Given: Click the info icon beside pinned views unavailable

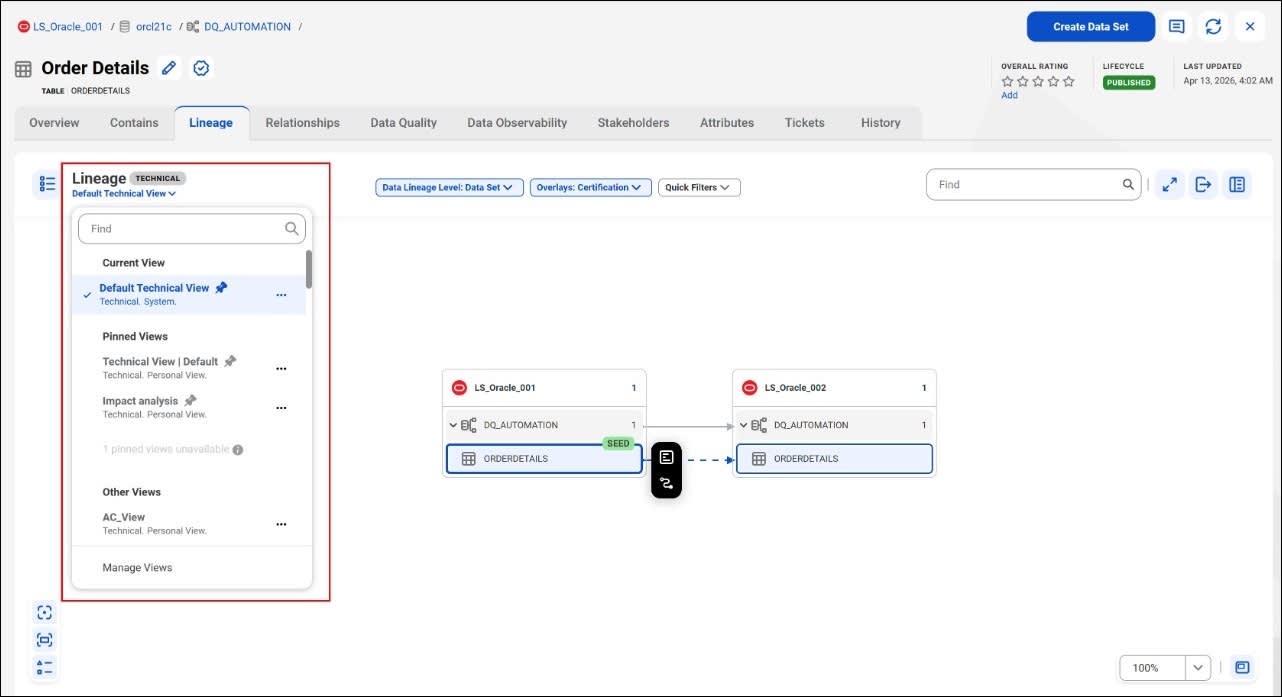Looking at the screenshot, I should point(238,450).
